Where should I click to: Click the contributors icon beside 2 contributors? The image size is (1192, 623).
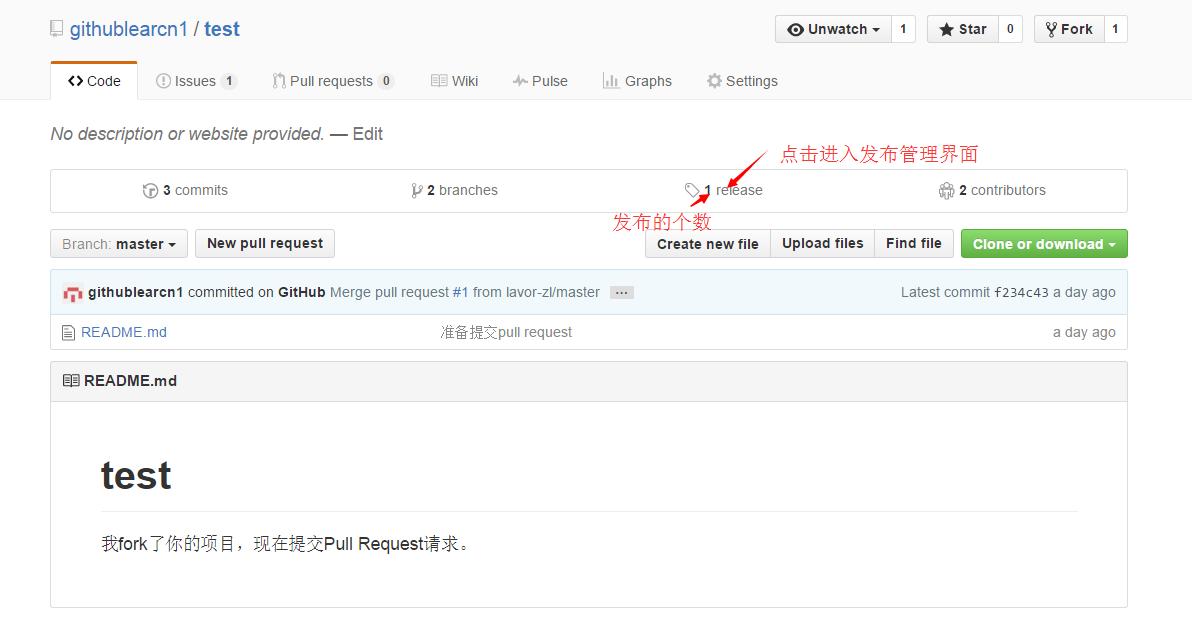pyautogui.click(x=946, y=190)
